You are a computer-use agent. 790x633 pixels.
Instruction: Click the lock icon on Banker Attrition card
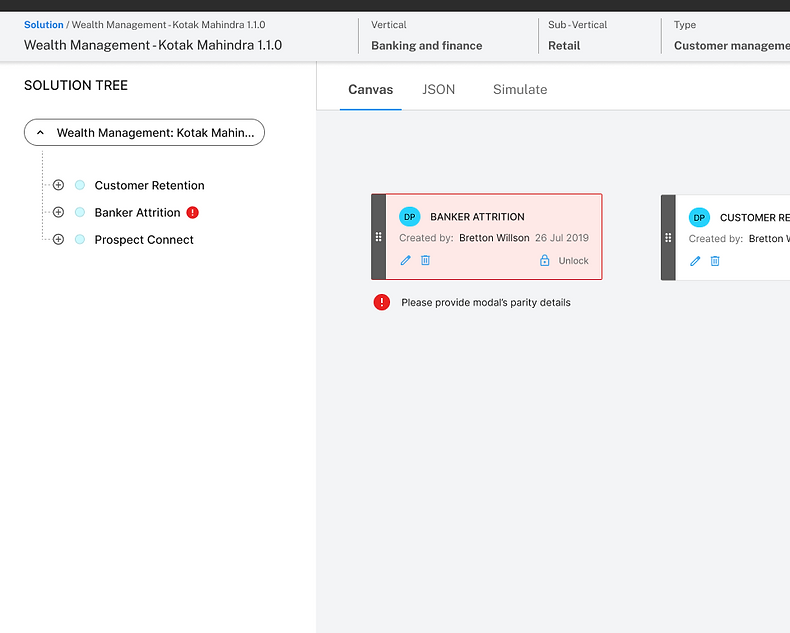(x=545, y=260)
